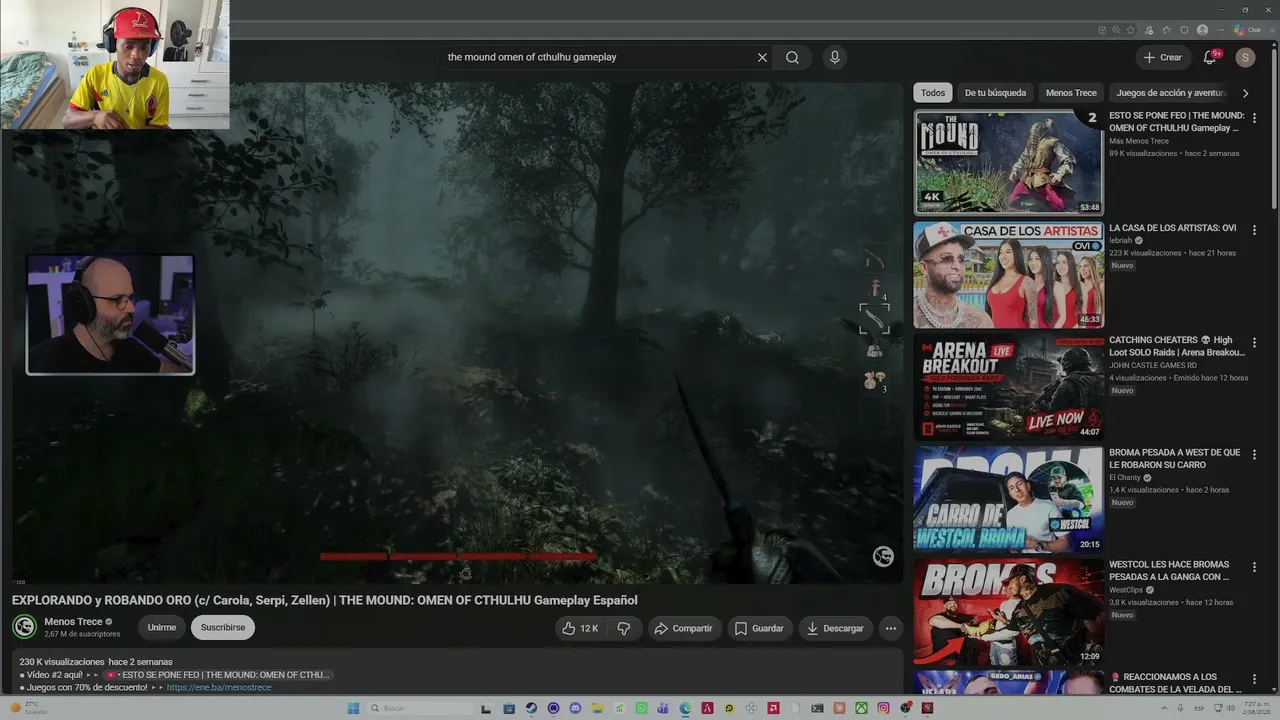Select the Todos filter chip

933,93
